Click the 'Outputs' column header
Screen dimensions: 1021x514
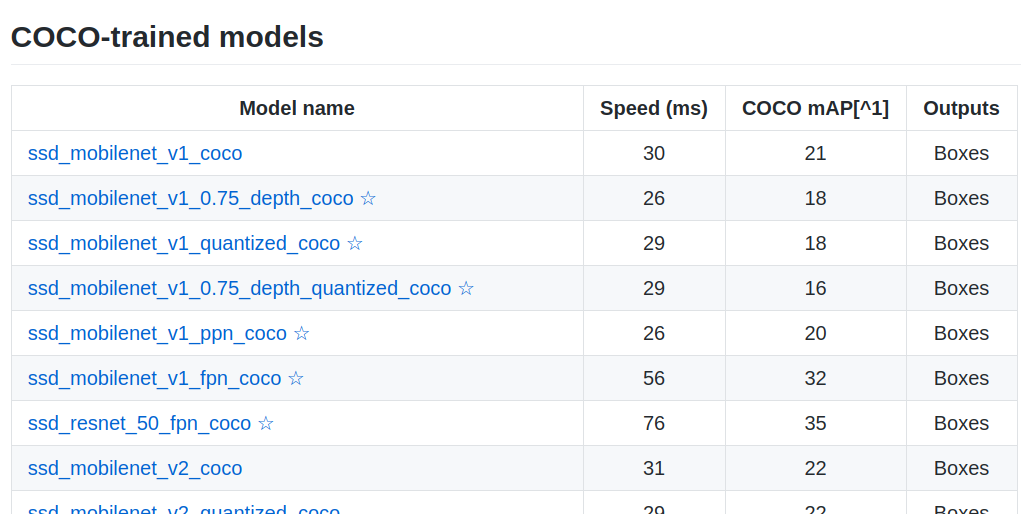(961, 108)
